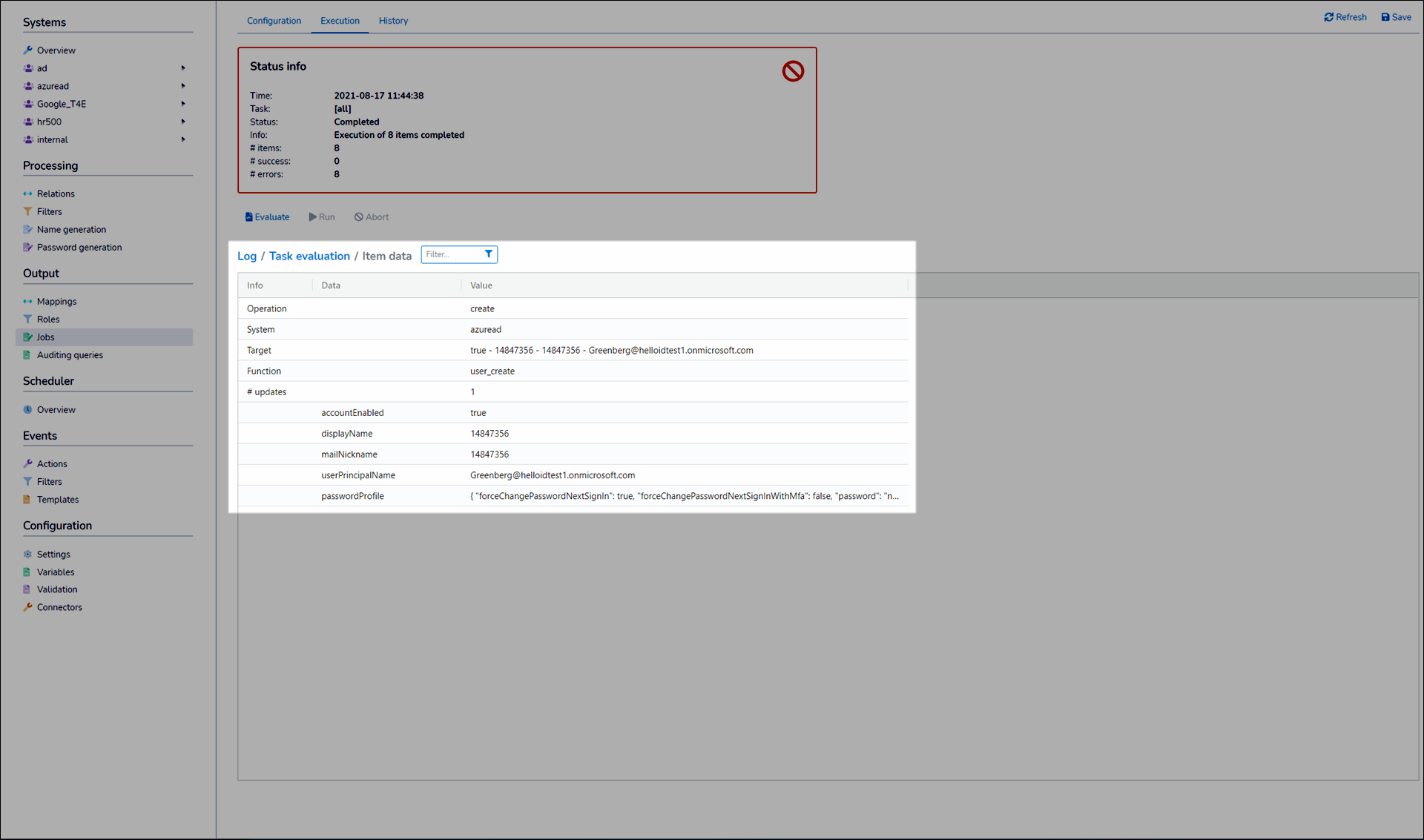The image size is (1424, 840).
Task: Open Jobs in the Output section
Action: [x=45, y=337]
